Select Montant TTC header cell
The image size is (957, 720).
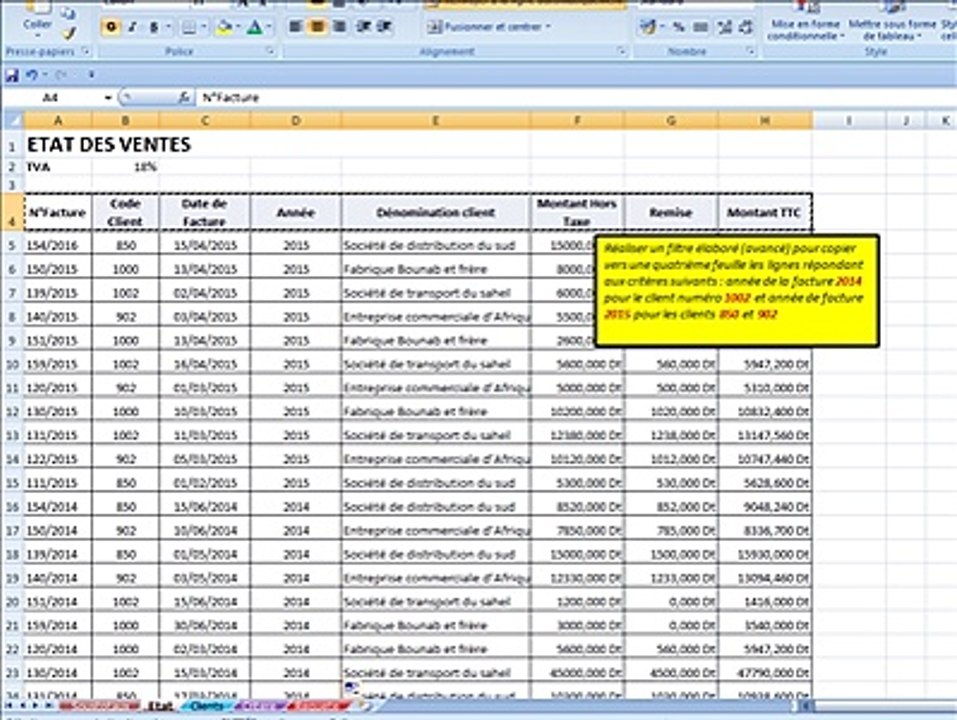[x=765, y=212]
